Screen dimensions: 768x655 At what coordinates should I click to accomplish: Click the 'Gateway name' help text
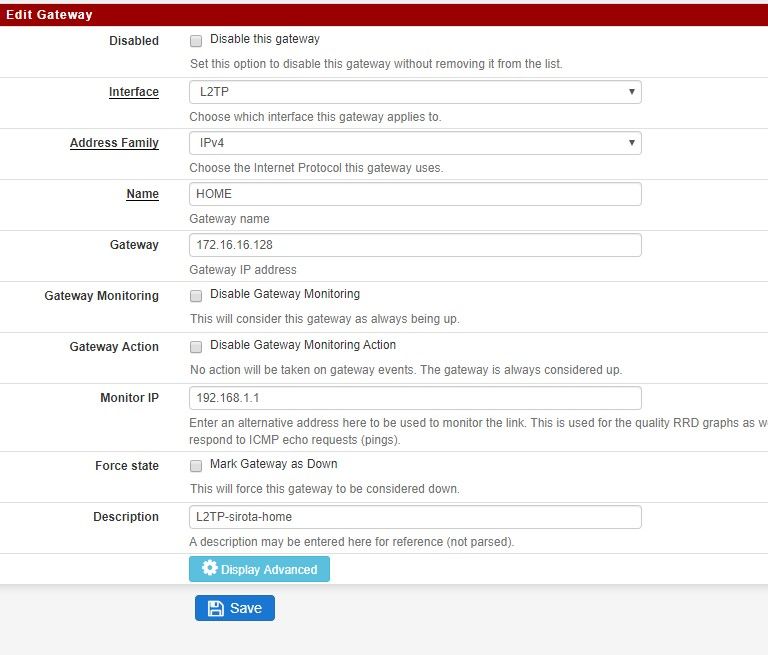click(229, 218)
